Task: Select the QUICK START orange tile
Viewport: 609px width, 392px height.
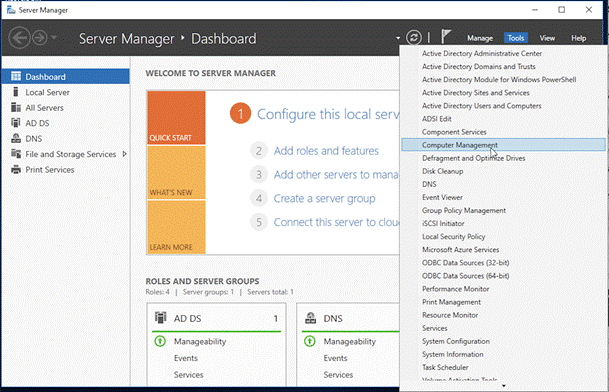Action: point(176,118)
